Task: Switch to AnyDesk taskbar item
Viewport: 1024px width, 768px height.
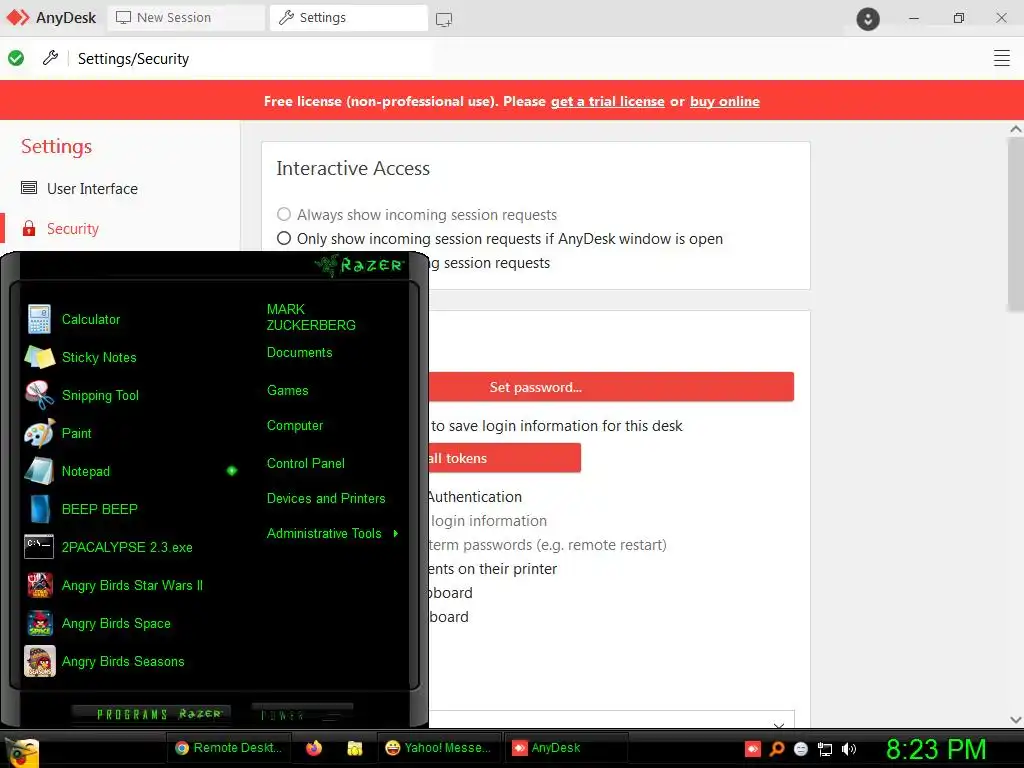Action: pyautogui.click(x=566, y=748)
